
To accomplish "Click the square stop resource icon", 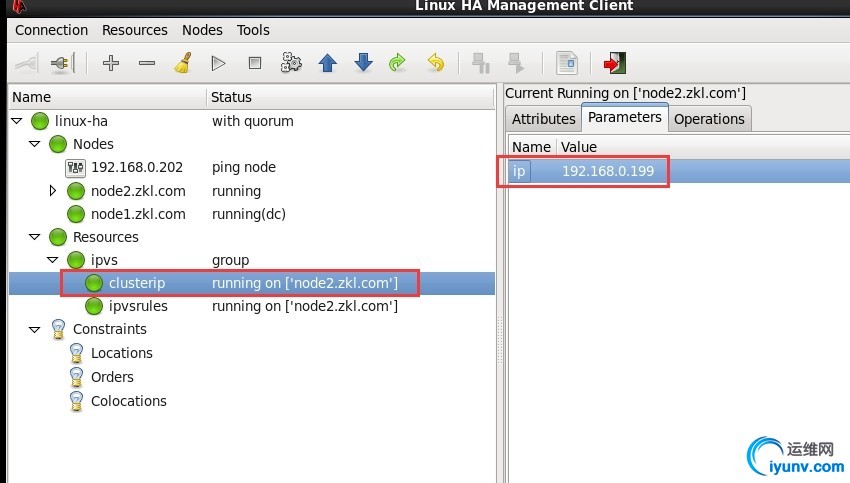I will pos(255,63).
